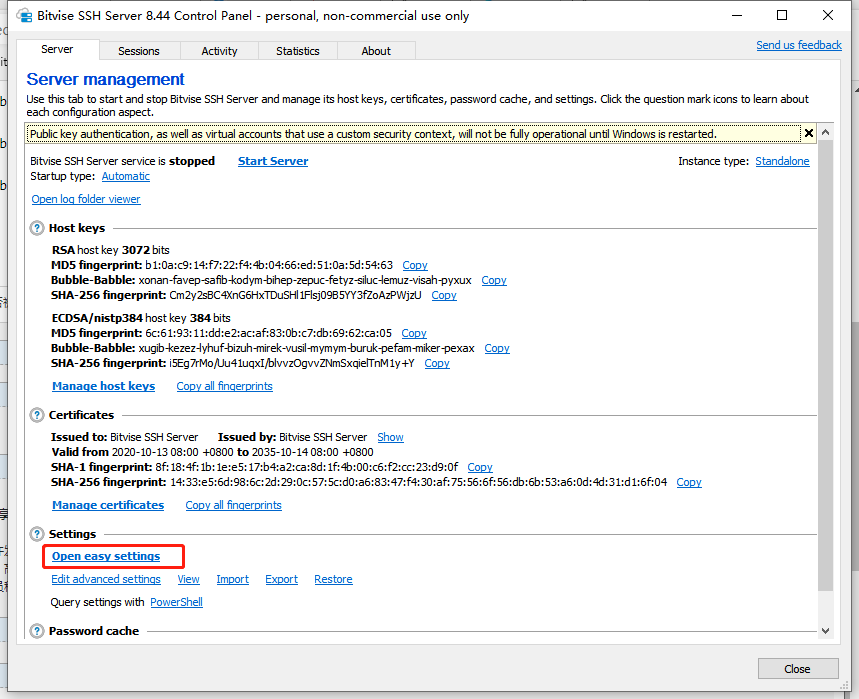The image size is (859, 699).
Task: Minimize the Bitvise Control Panel window
Action: coord(737,15)
